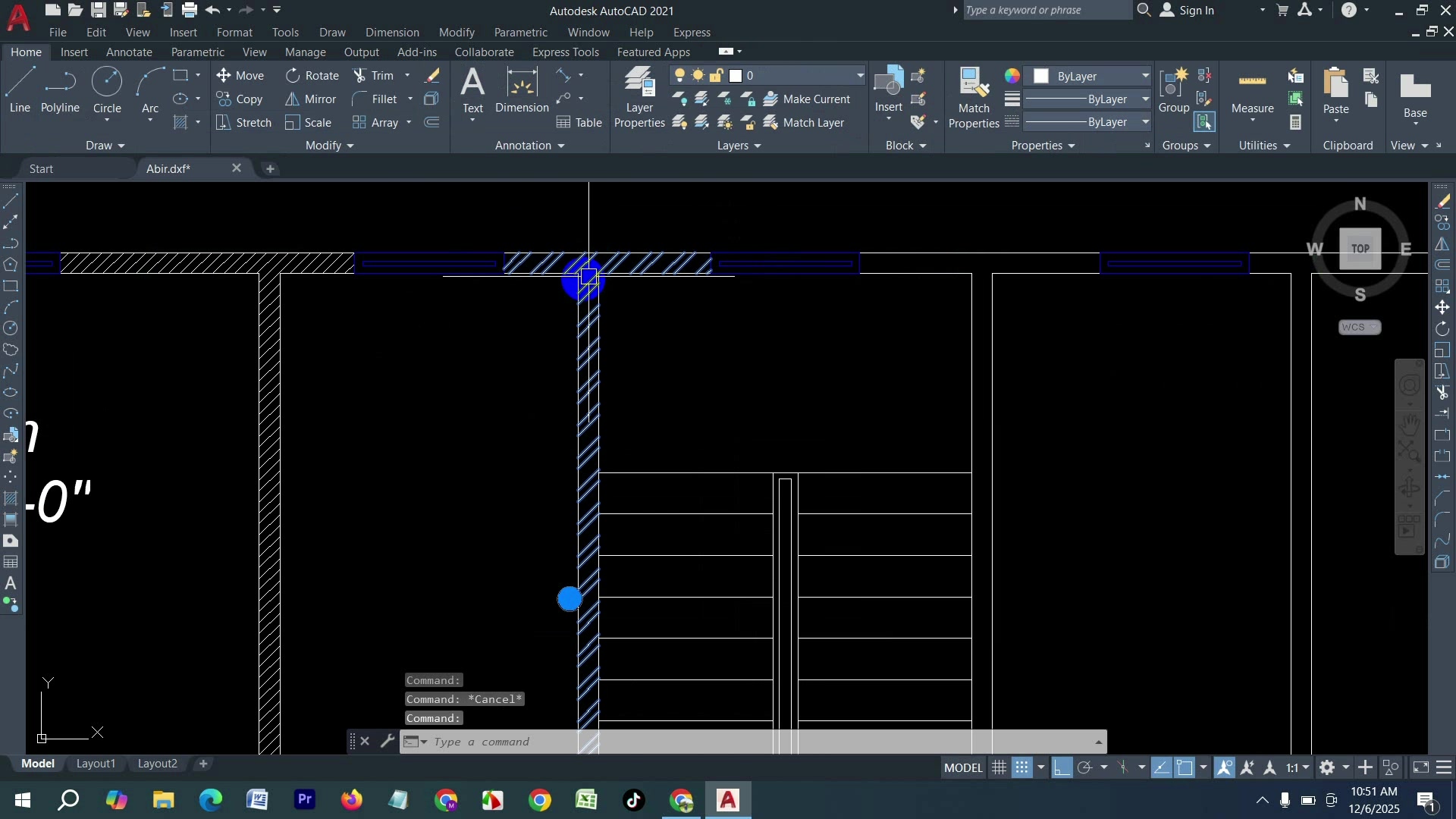The image size is (1456, 819).
Task: Toggle snap mode in status bar
Action: tap(1022, 767)
